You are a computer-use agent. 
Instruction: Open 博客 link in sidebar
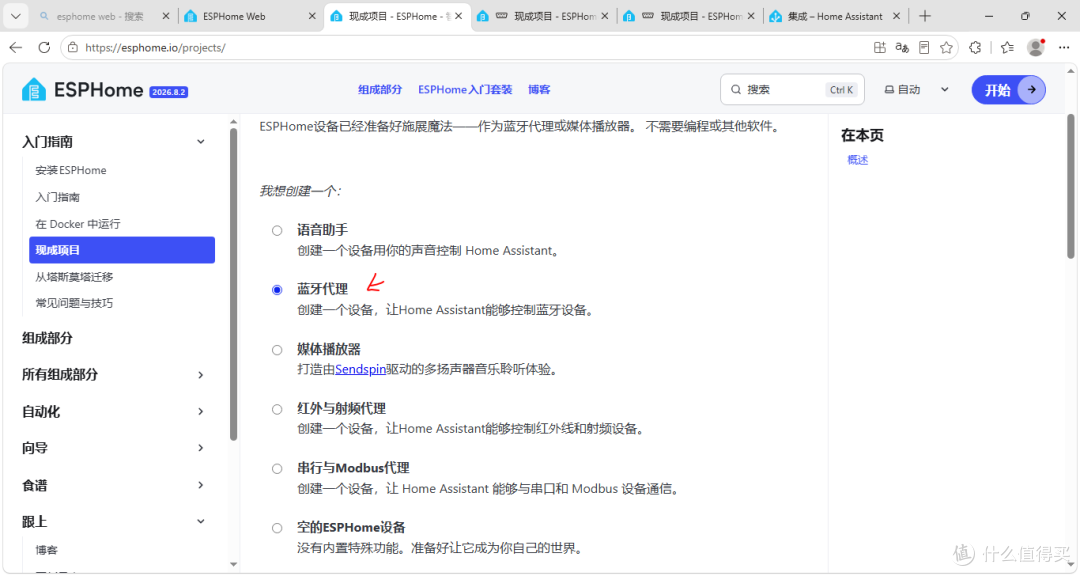[47, 550]
